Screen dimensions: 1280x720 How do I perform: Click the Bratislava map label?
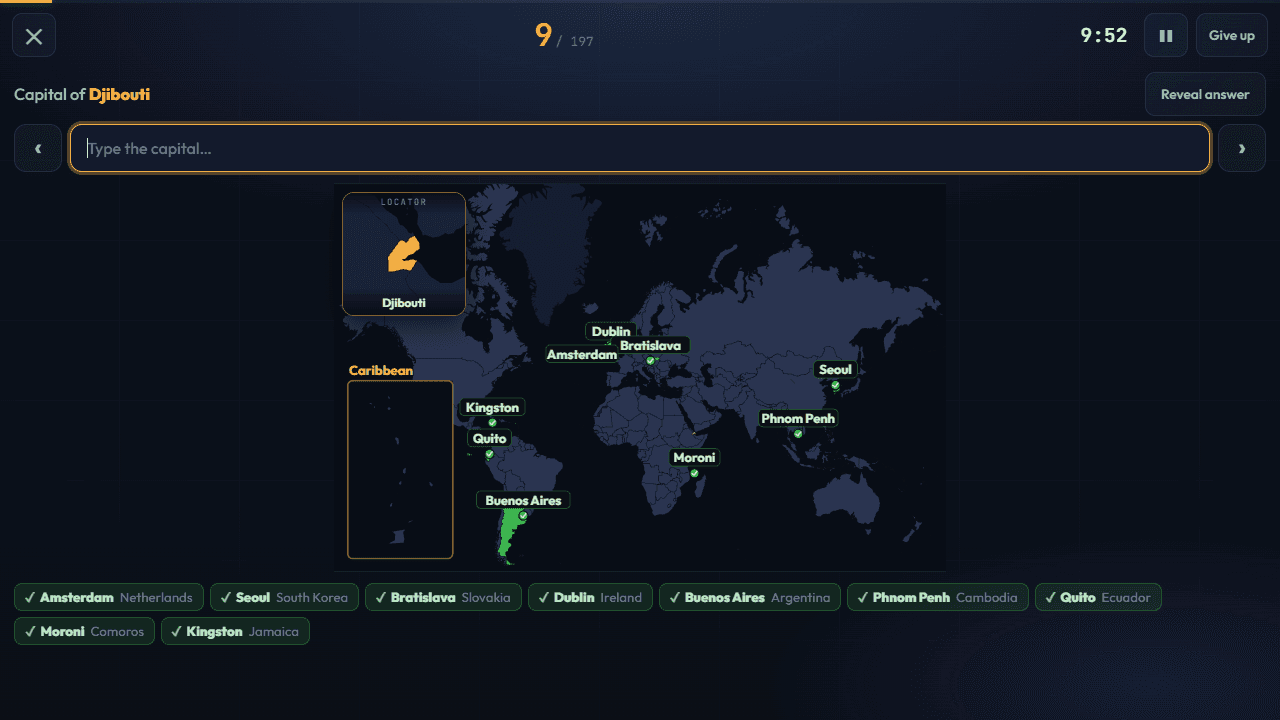point(650,346)
